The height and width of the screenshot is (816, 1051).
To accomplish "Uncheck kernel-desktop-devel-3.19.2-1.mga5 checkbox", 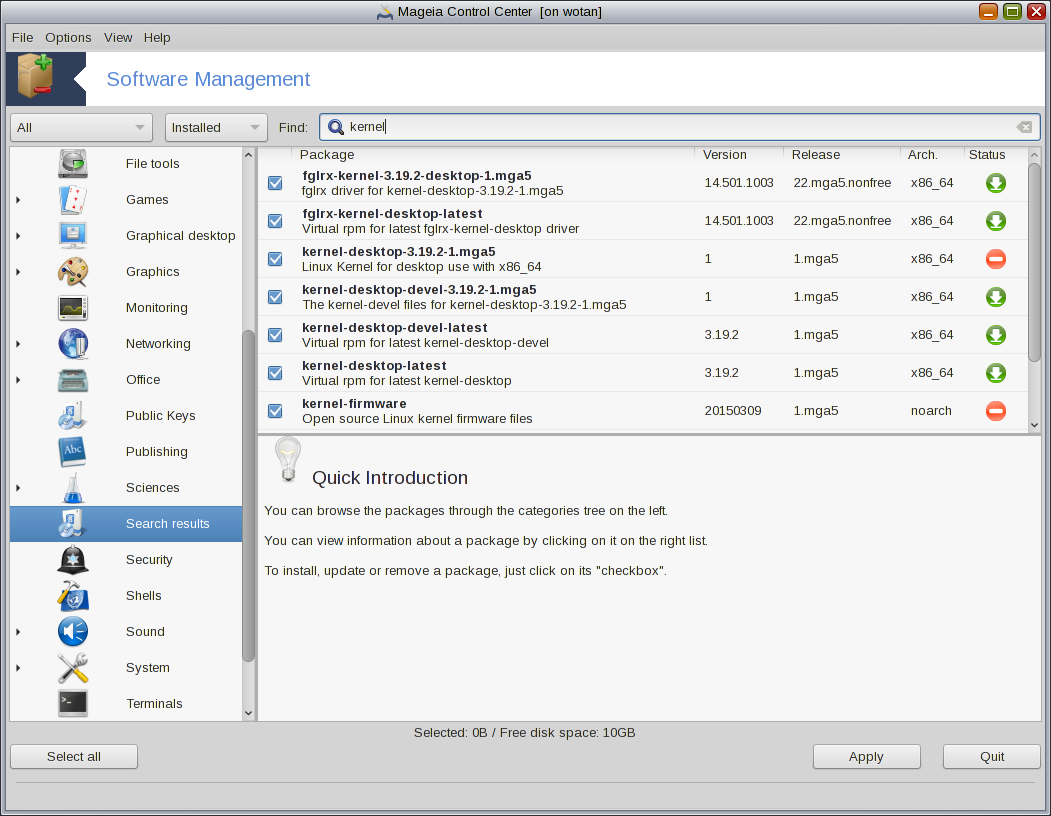I will point(275,297).
